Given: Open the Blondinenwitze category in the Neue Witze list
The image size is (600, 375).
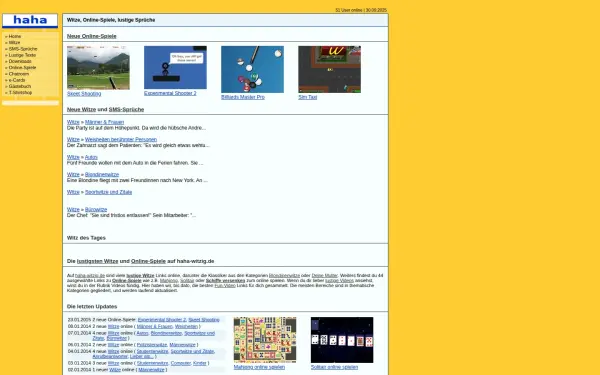Looking at the screenshot, I should [102, 174].
